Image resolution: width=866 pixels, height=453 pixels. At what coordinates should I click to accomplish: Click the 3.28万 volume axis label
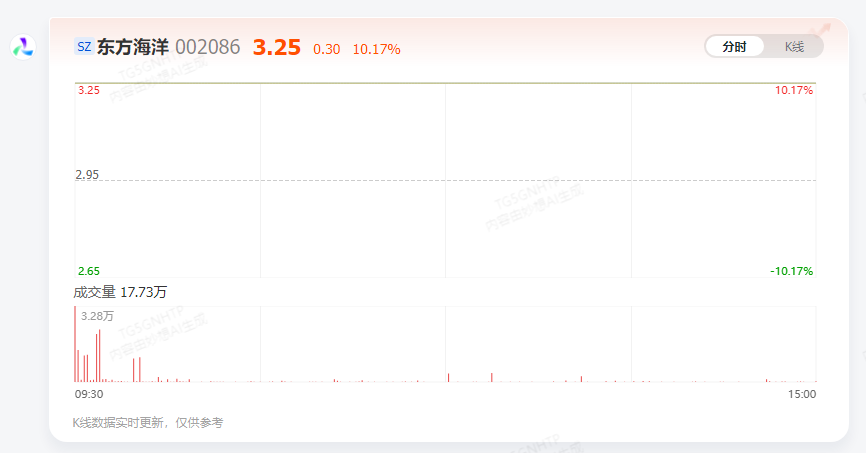[x=97, y=316]
